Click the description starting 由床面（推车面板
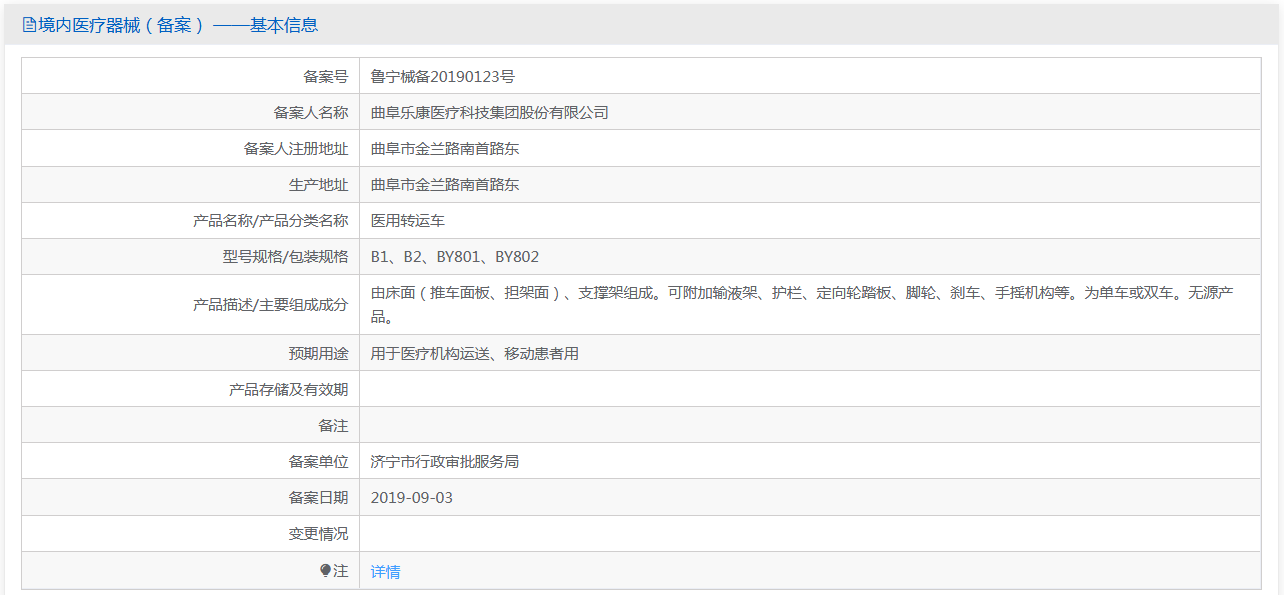The image size is (1284, 595). [x=801, y=305]
